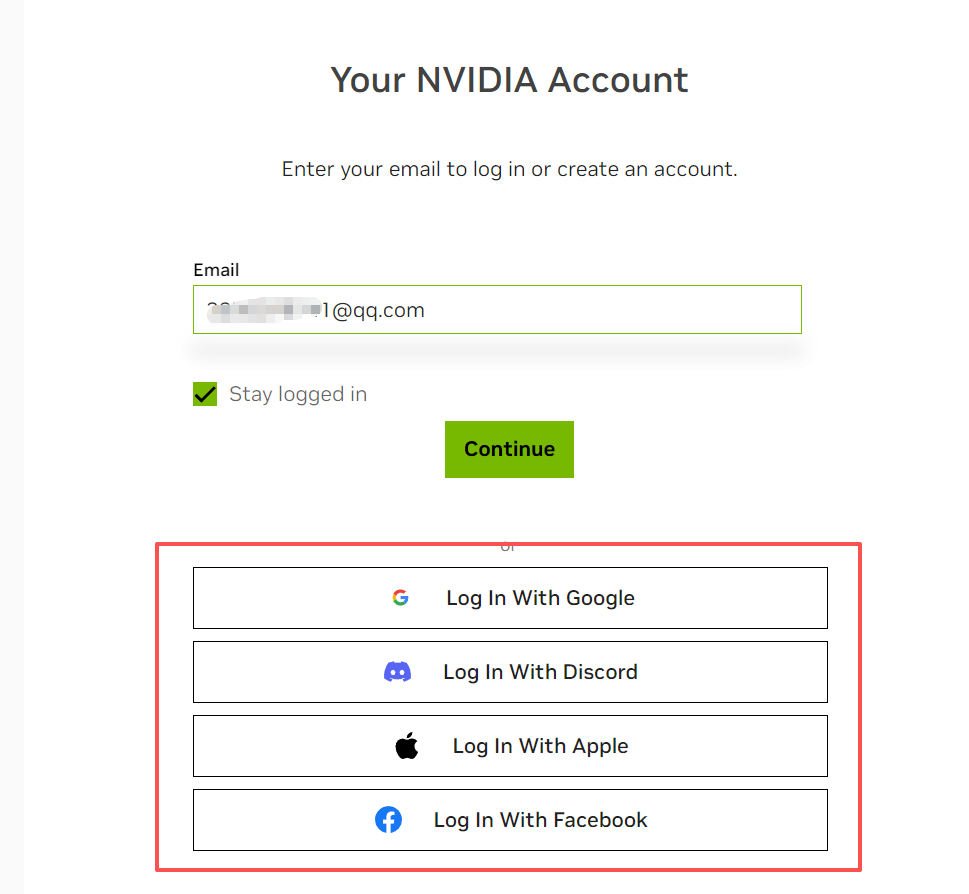Click the Facebook logo icon

coord(388,820)
